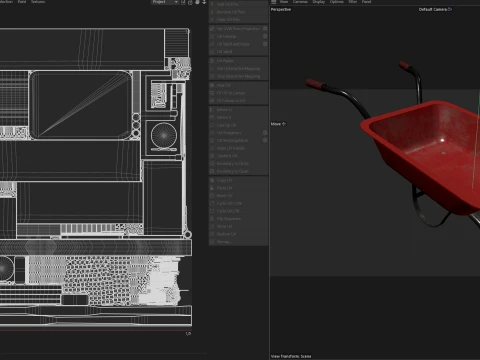Open the 3D viewport View menu
Screen dimensions: 480x360
(x=284, y=2)
